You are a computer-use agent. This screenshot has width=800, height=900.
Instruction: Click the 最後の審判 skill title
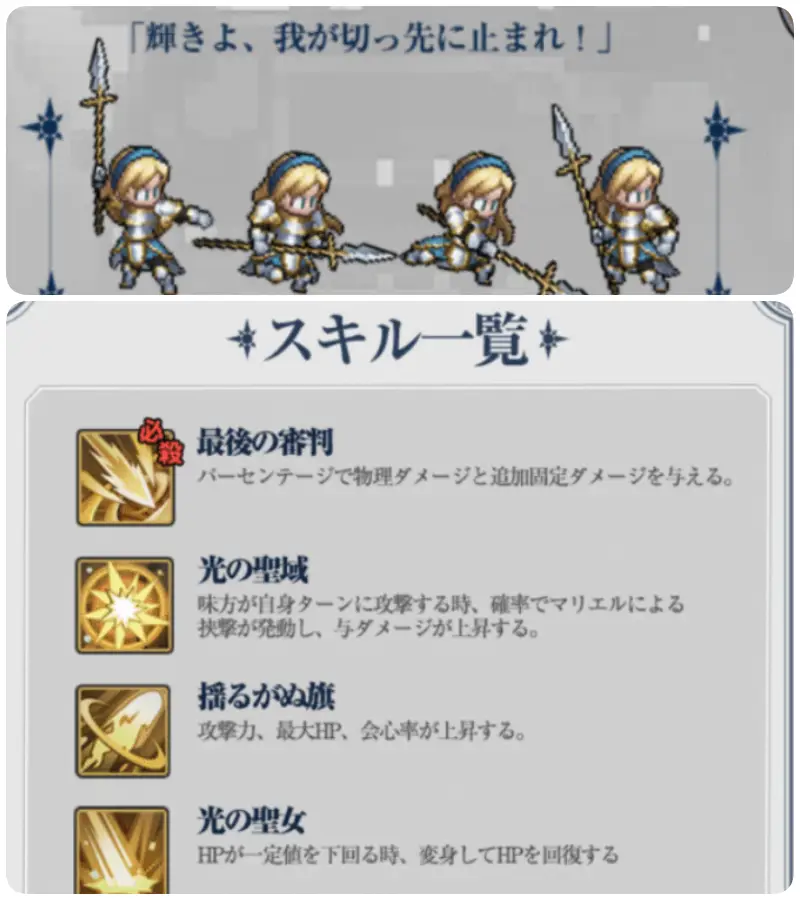(265, 443)
